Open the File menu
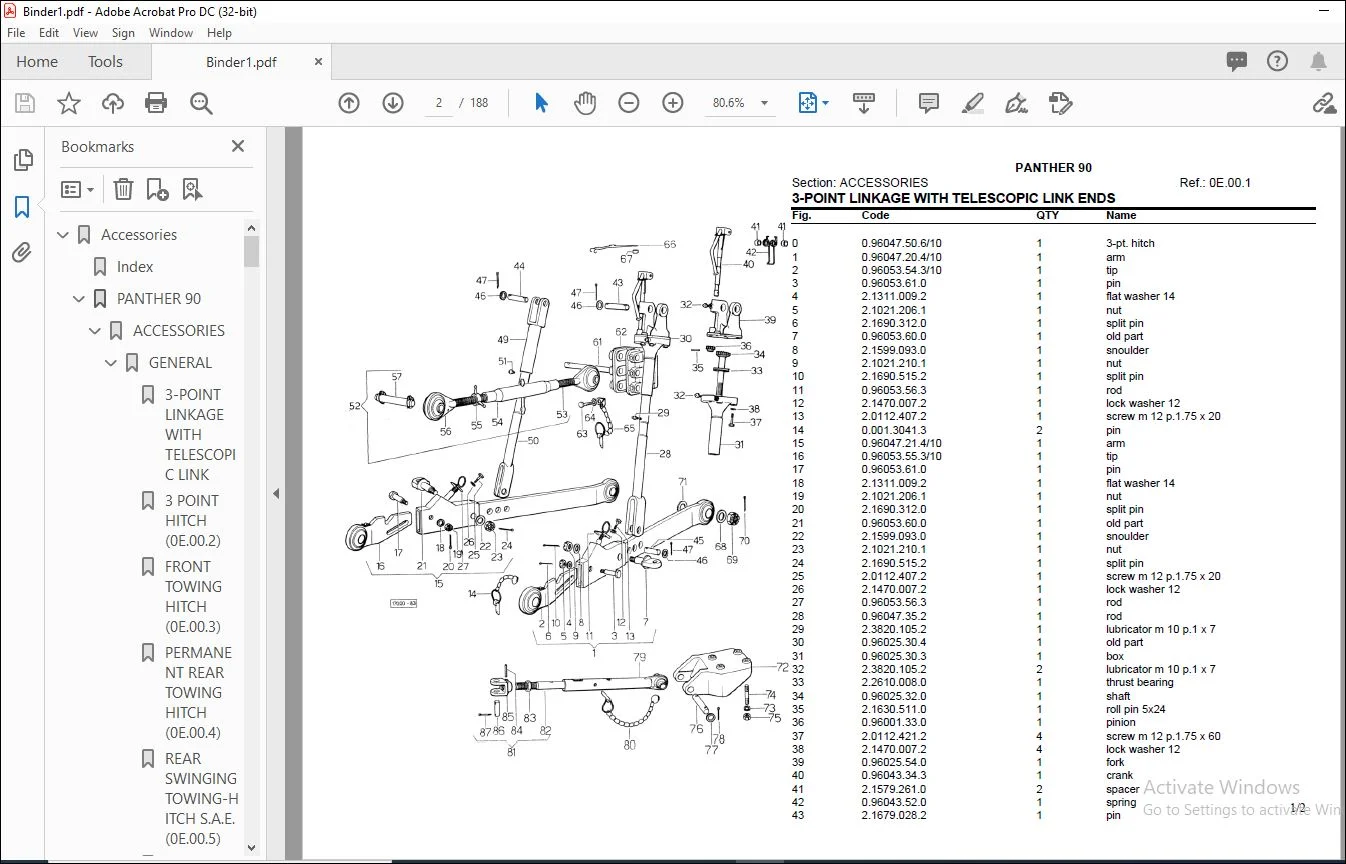 tap(16, 33)
